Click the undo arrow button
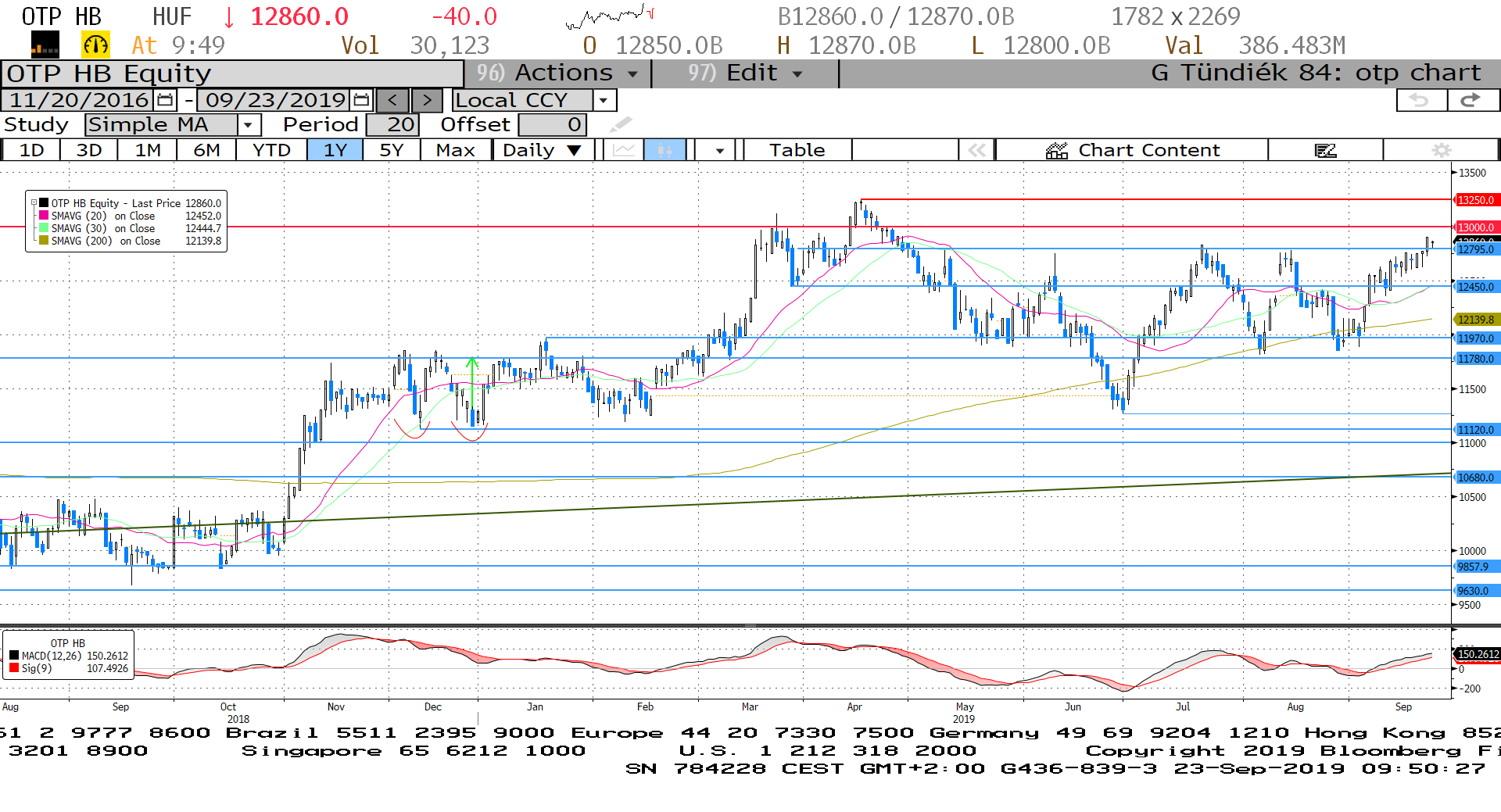The height and width of the screenshot is (812, 1501). [1420, 100]
